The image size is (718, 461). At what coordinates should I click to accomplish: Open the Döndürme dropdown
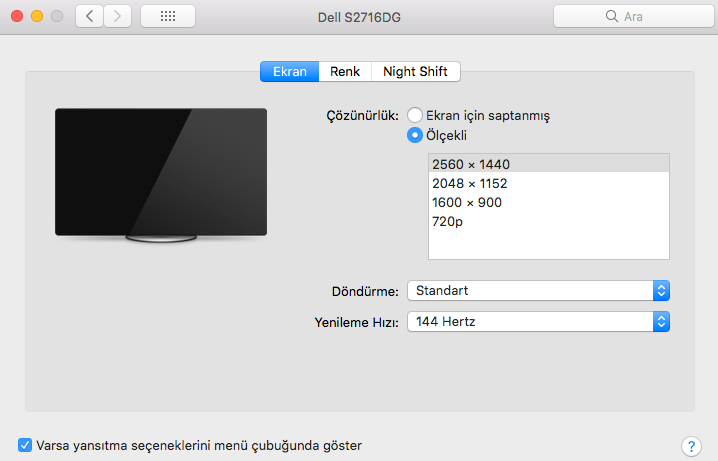click(538, 290)
